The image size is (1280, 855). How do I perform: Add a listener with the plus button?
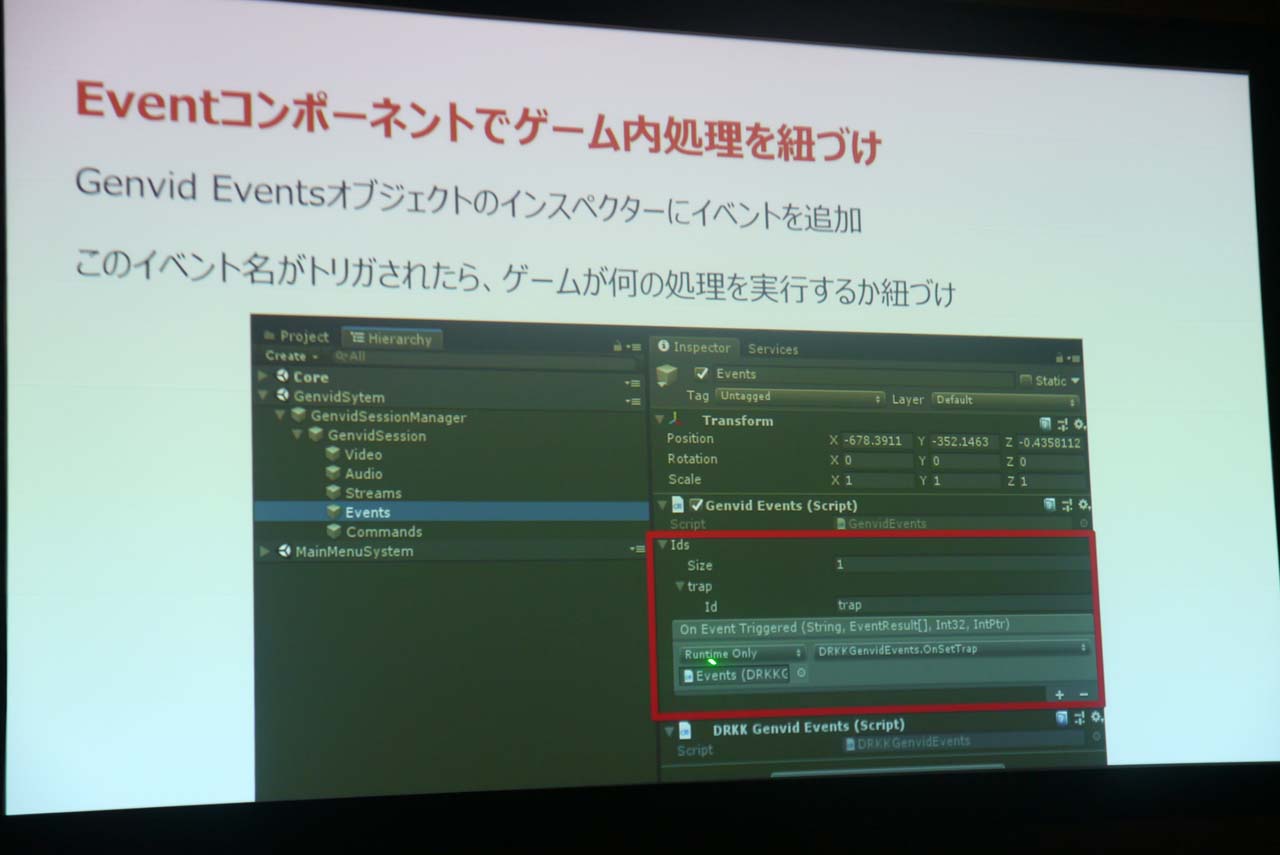(x=1059, y=693)
